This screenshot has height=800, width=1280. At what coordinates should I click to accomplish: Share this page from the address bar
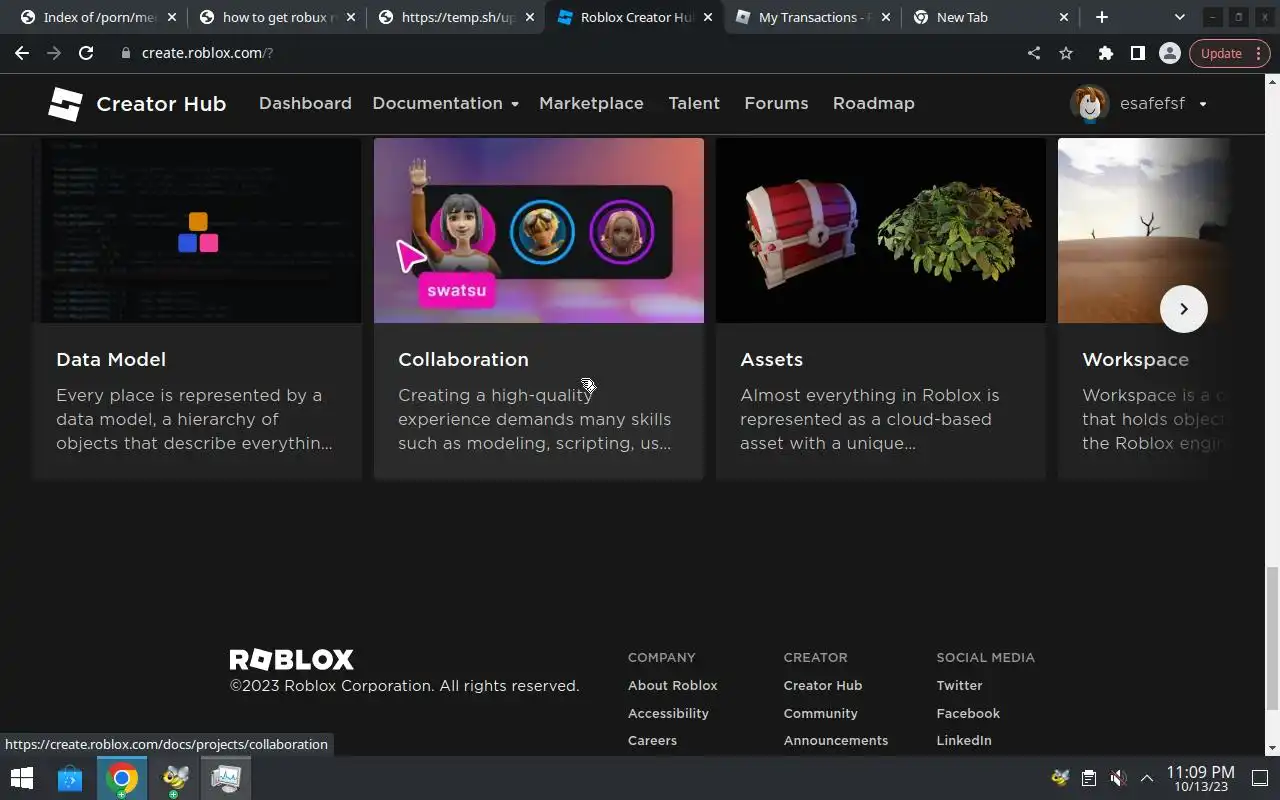(1034, 53)
